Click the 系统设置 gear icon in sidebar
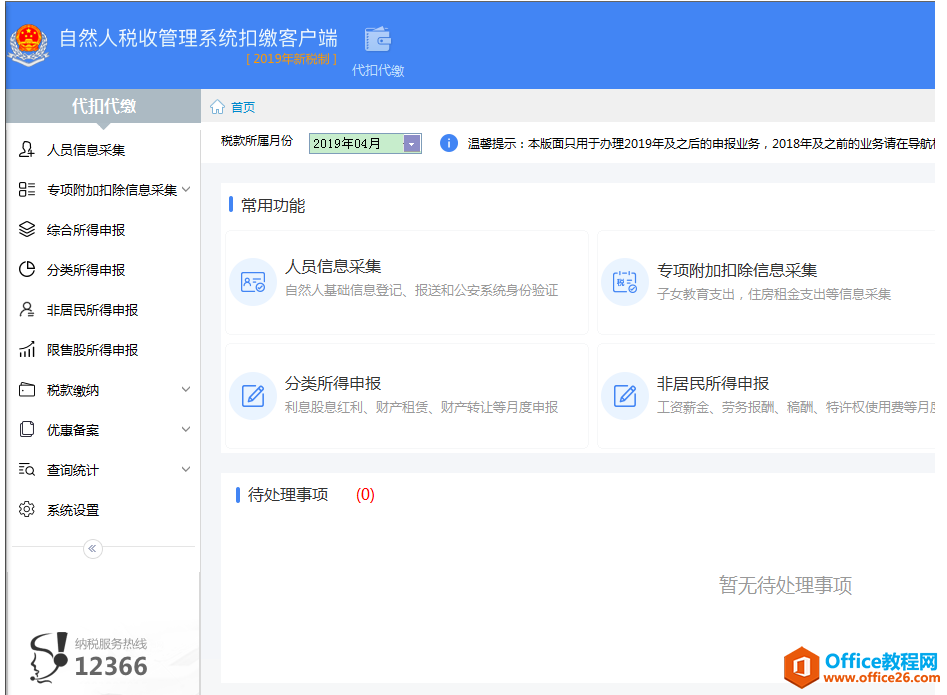Image resolution: width=947 pixels, height=695 pixels. (27, 510)
